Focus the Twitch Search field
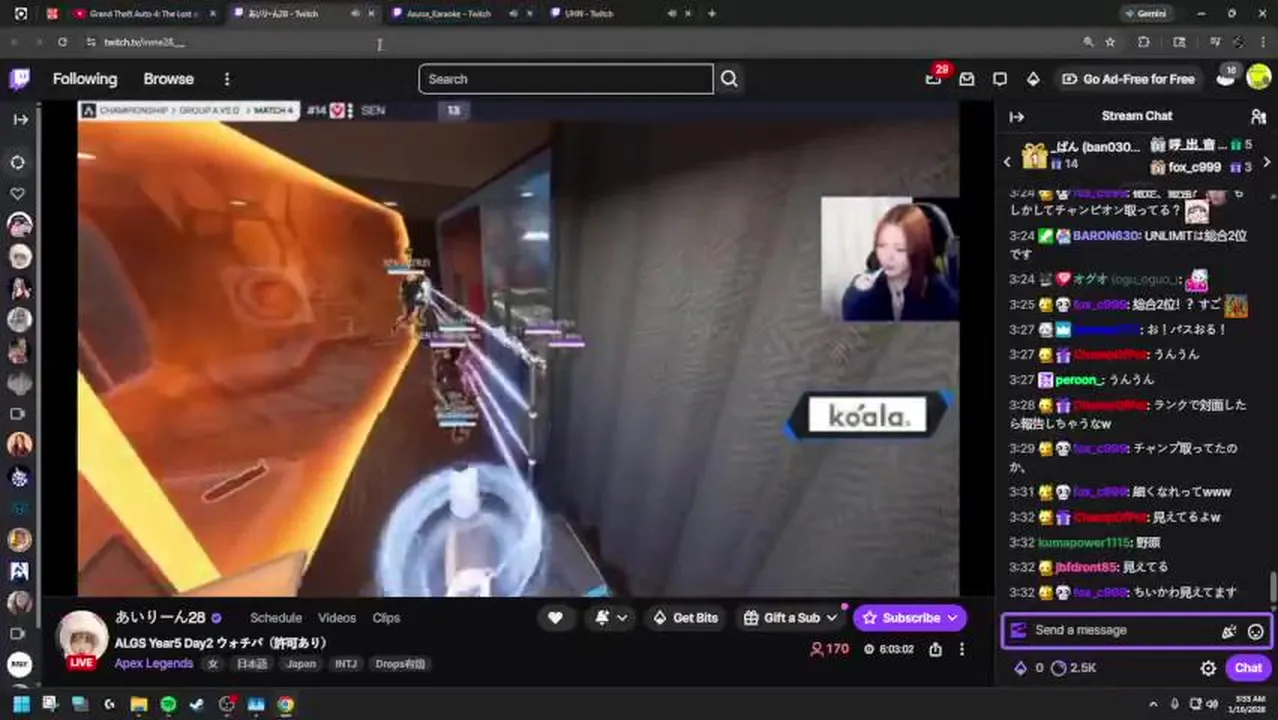 pos(566,79)
